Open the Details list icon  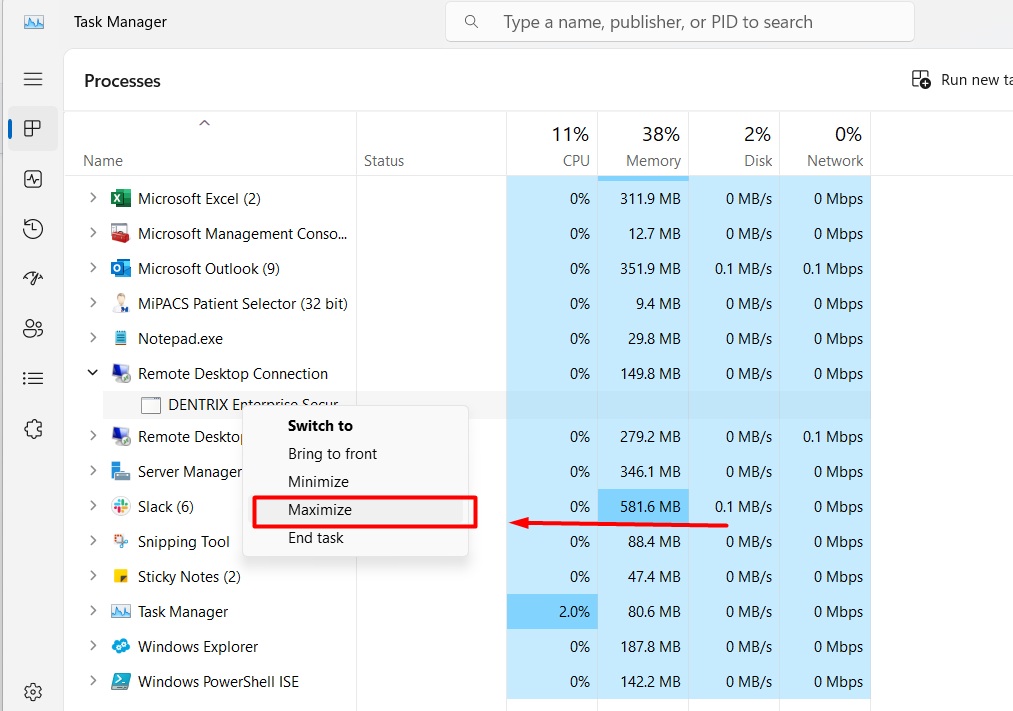(x=33, y=378)
